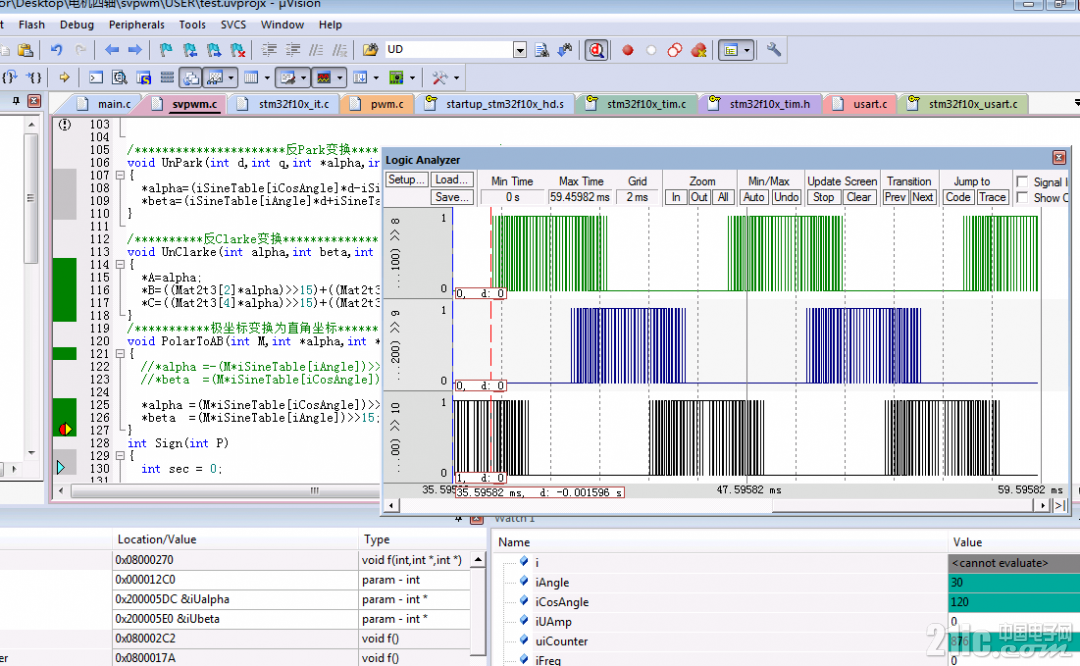Switch to the stm32f10x_it.c tab
The image size is (1080, 666).
pos(284,104)
